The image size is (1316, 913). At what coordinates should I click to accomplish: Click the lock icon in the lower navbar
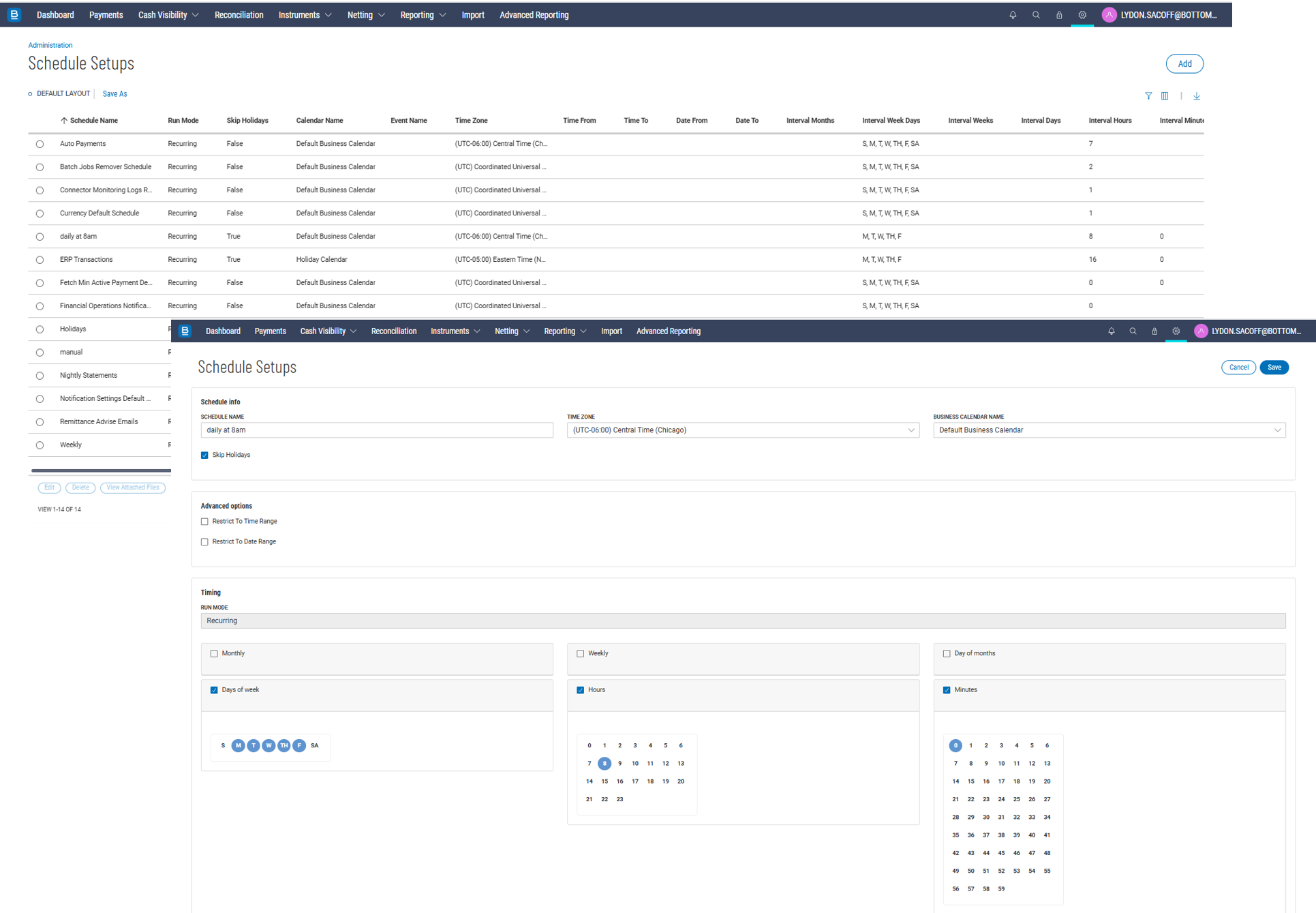(x=1154, y=331)
